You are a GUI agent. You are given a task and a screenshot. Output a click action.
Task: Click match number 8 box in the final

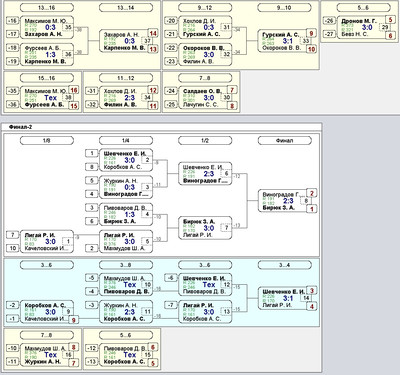coord(306,201)
